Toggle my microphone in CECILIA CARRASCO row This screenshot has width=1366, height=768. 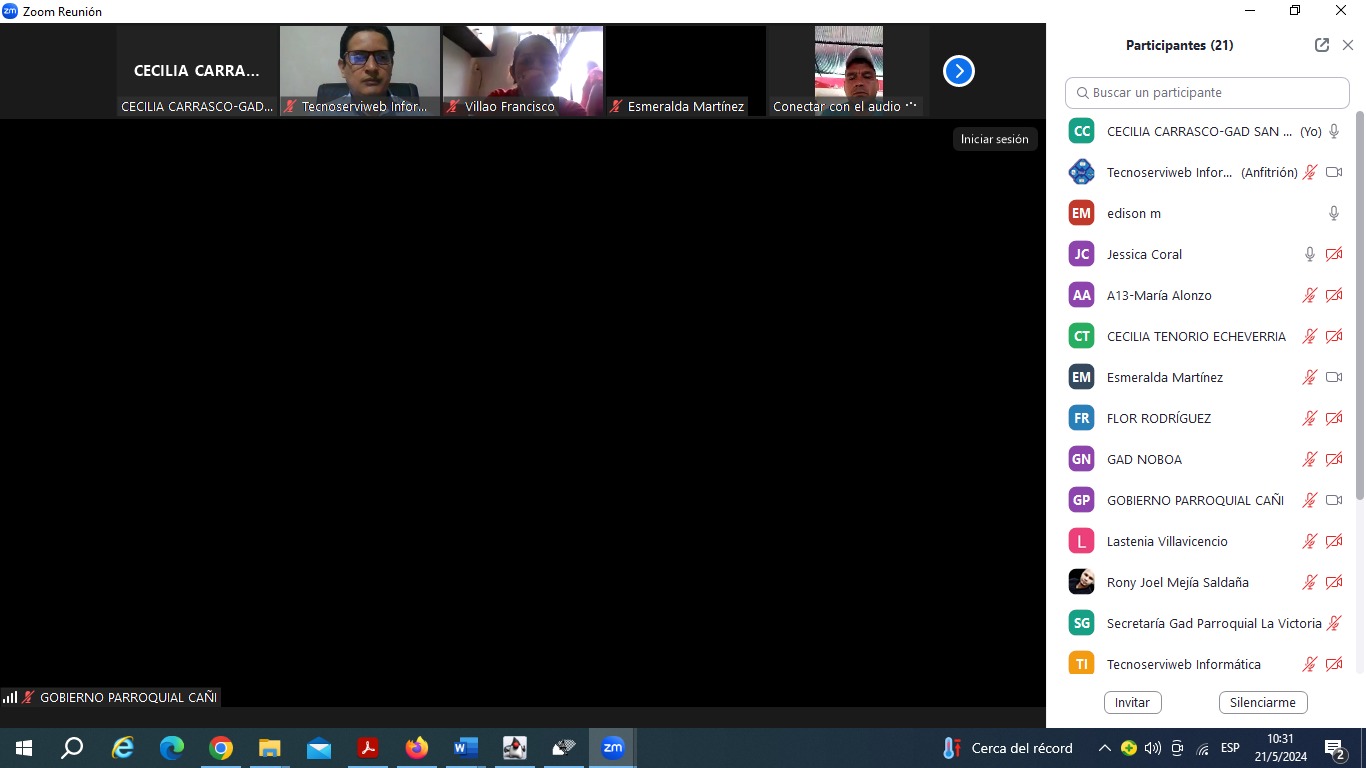pos(1333,131)
